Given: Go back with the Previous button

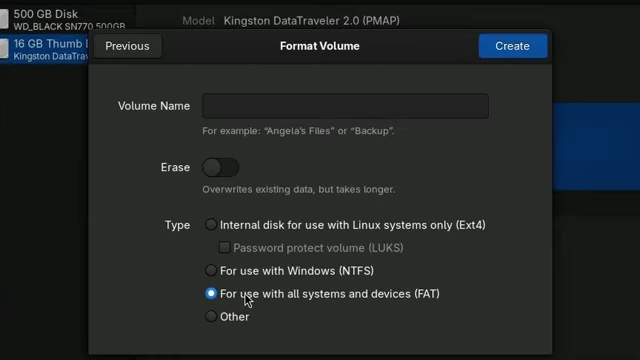Looking at the screenshot, I should point(127,46).
